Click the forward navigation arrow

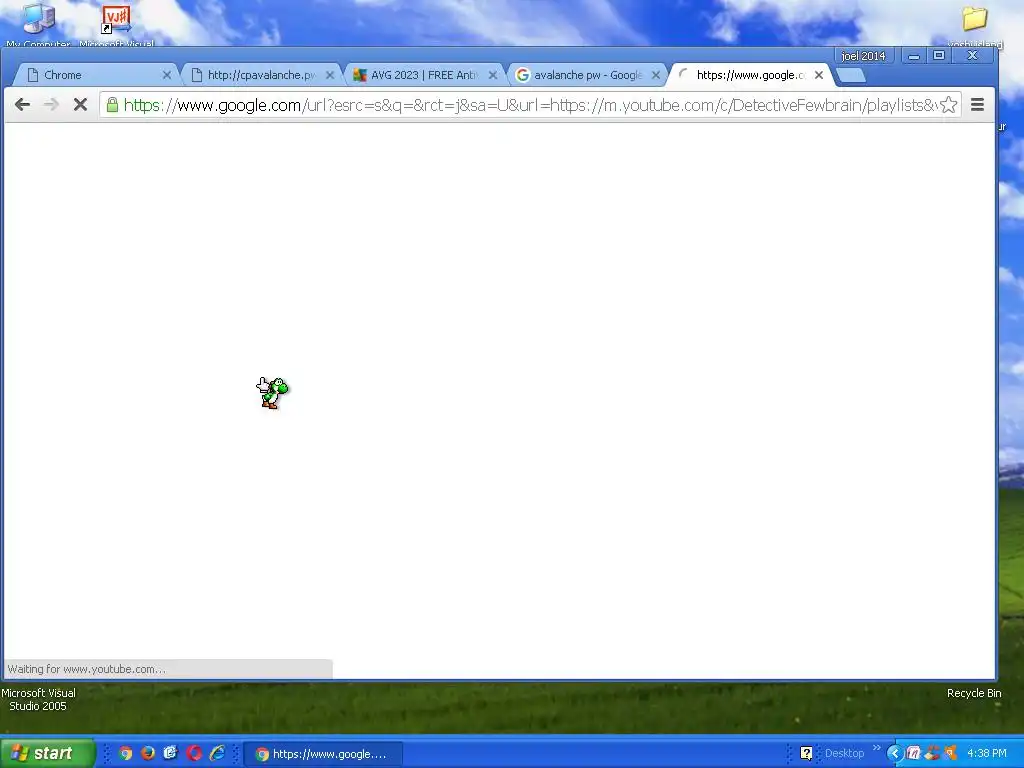pos(51,104)
